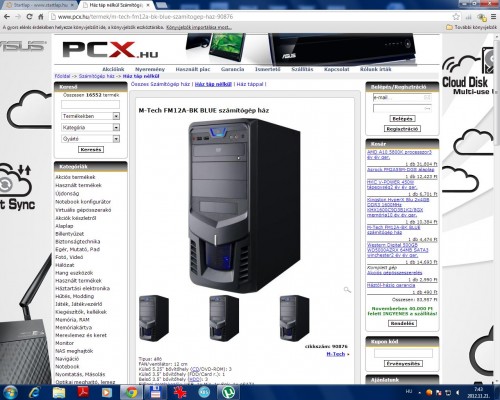500x400 pixels.
Task: Open the browser home page icon
Action: tap(41, 17)
